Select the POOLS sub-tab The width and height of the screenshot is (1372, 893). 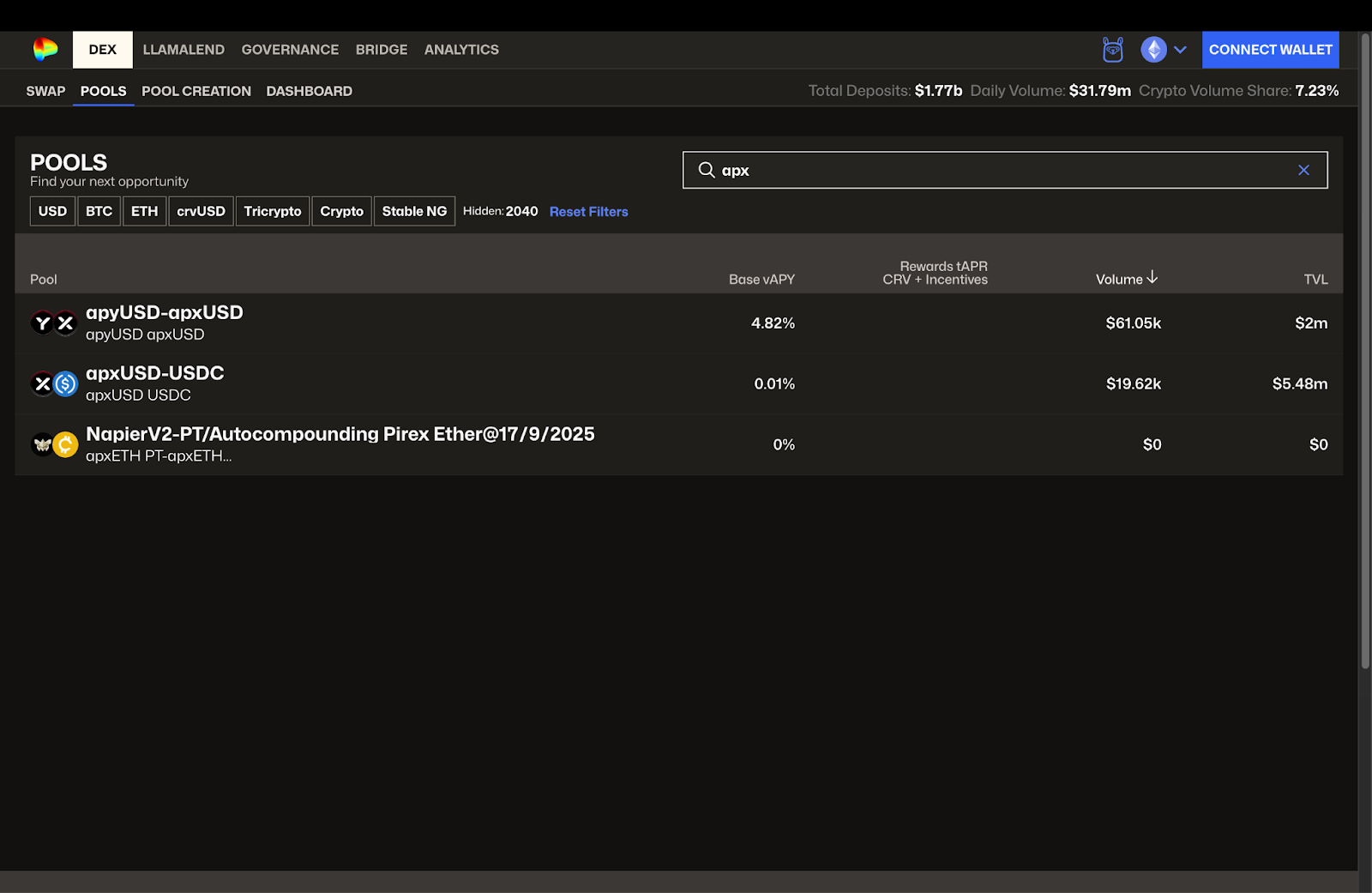103,91
